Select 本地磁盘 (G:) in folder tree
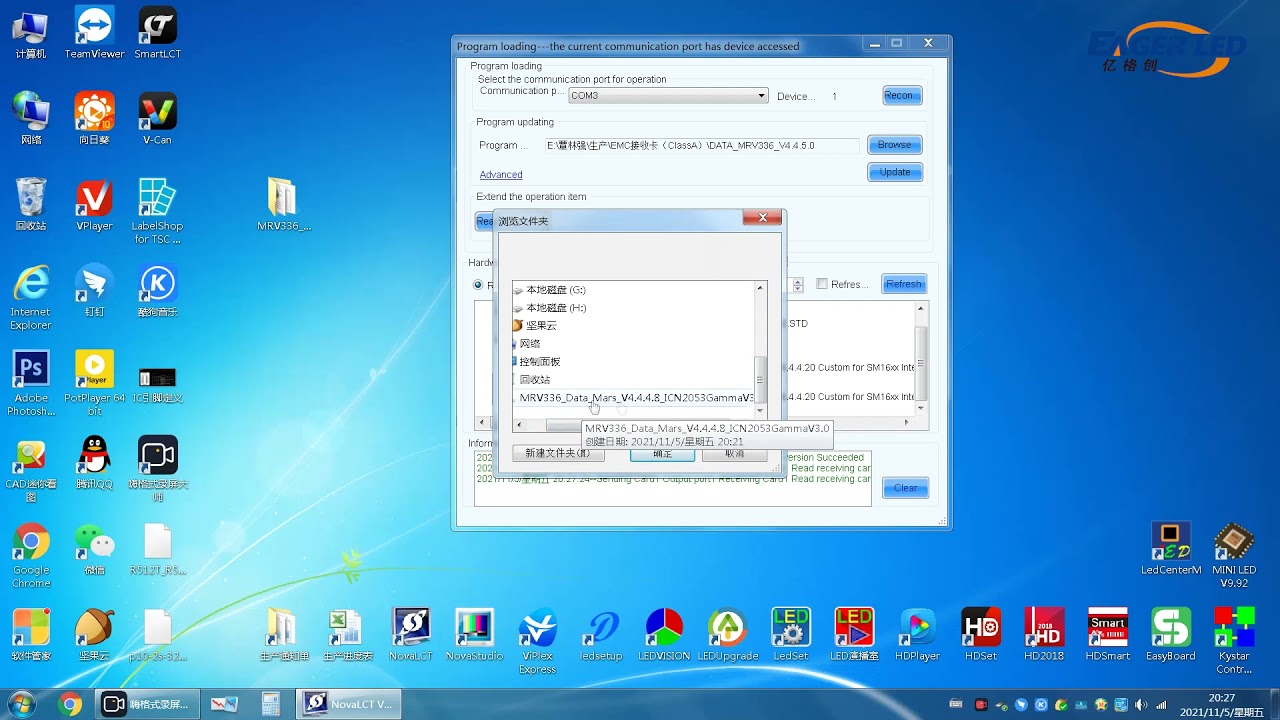 [555, 290]
